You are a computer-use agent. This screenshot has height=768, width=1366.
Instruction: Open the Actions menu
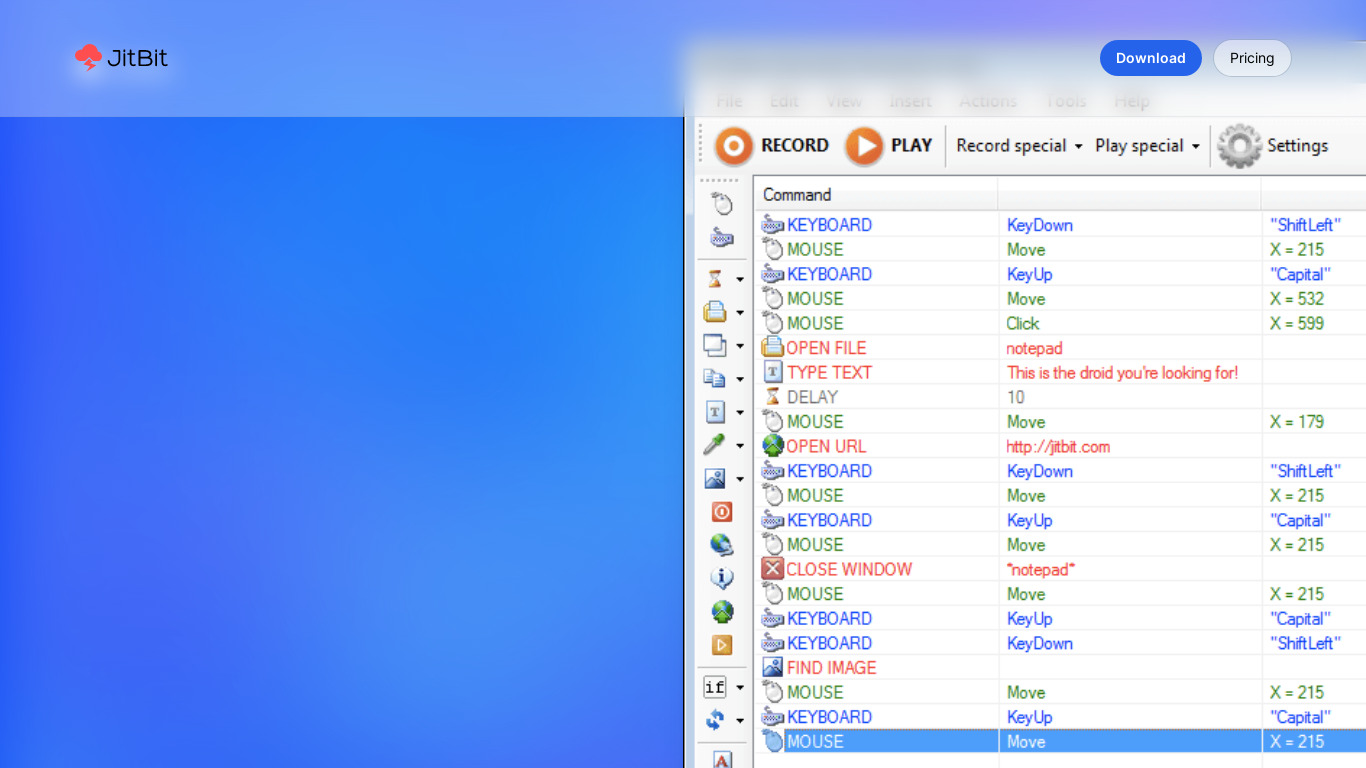988,101
